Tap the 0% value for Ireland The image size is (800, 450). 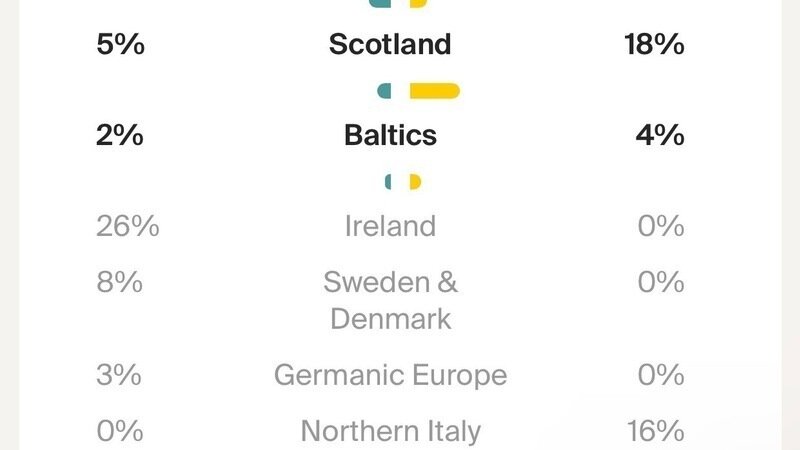click(x=661, y=226)
